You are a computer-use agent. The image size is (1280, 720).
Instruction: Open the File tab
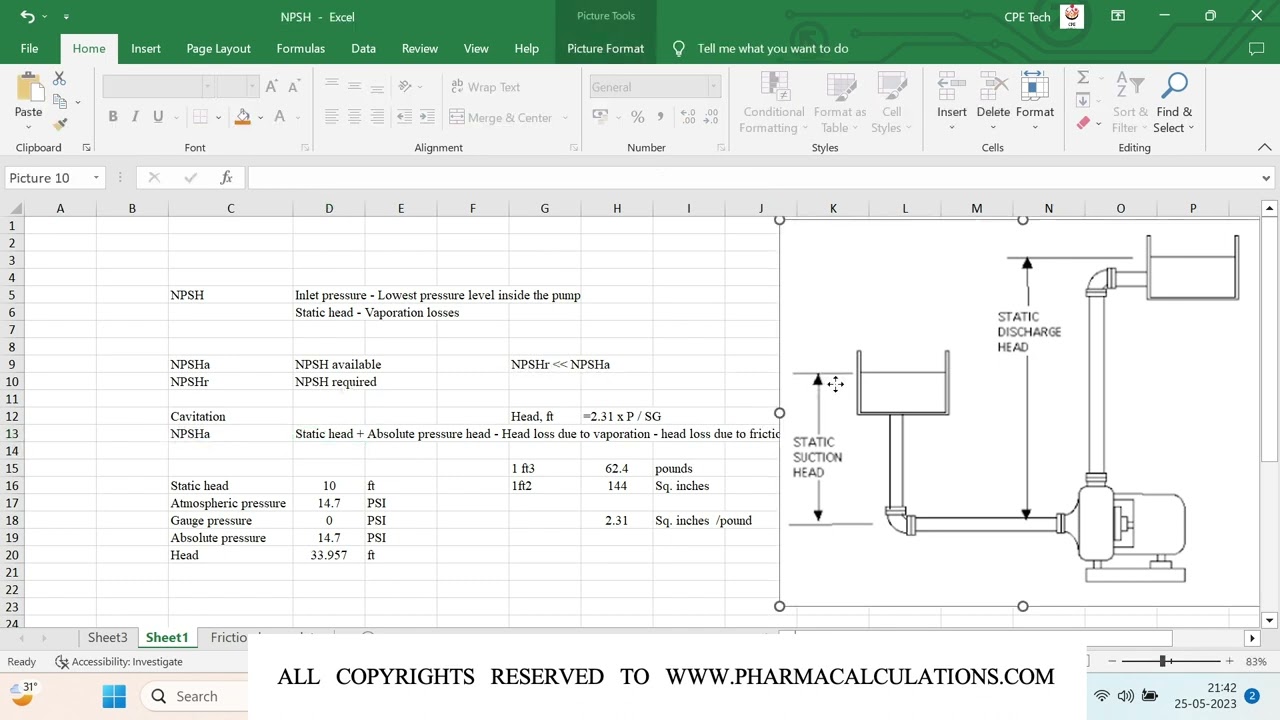click(x=29, y=48)
